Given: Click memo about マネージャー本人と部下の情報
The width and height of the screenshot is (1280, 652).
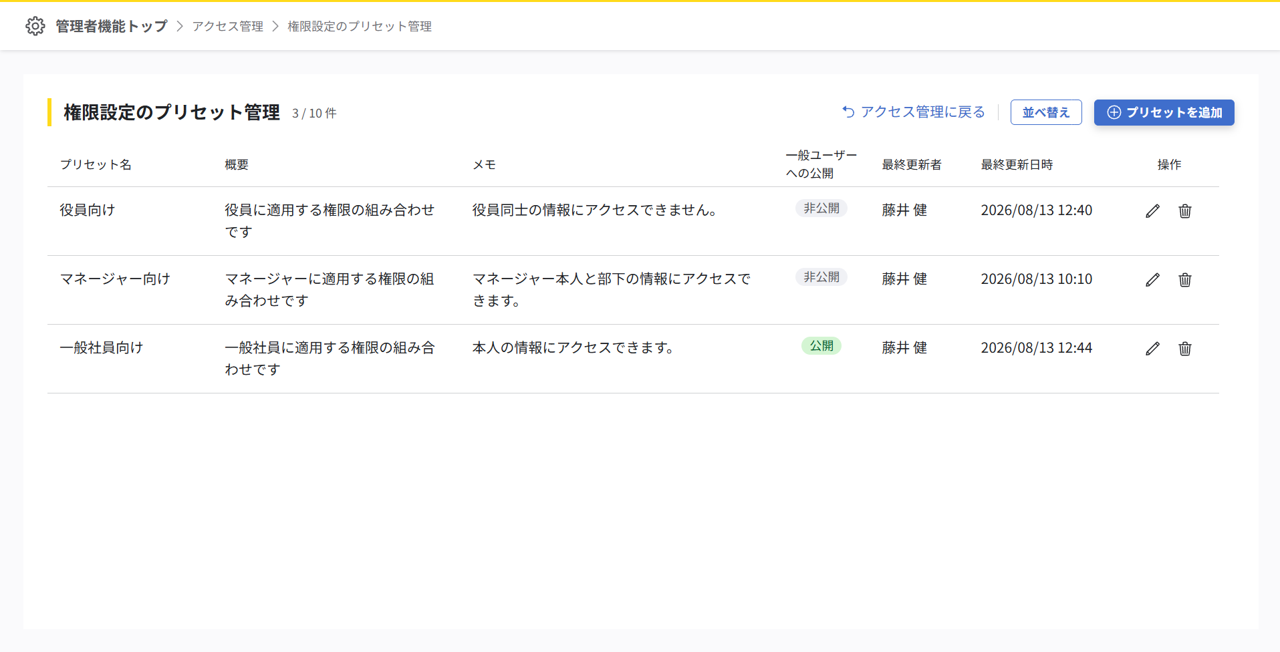Looking at the screenshot, I should tap(612, 290).
